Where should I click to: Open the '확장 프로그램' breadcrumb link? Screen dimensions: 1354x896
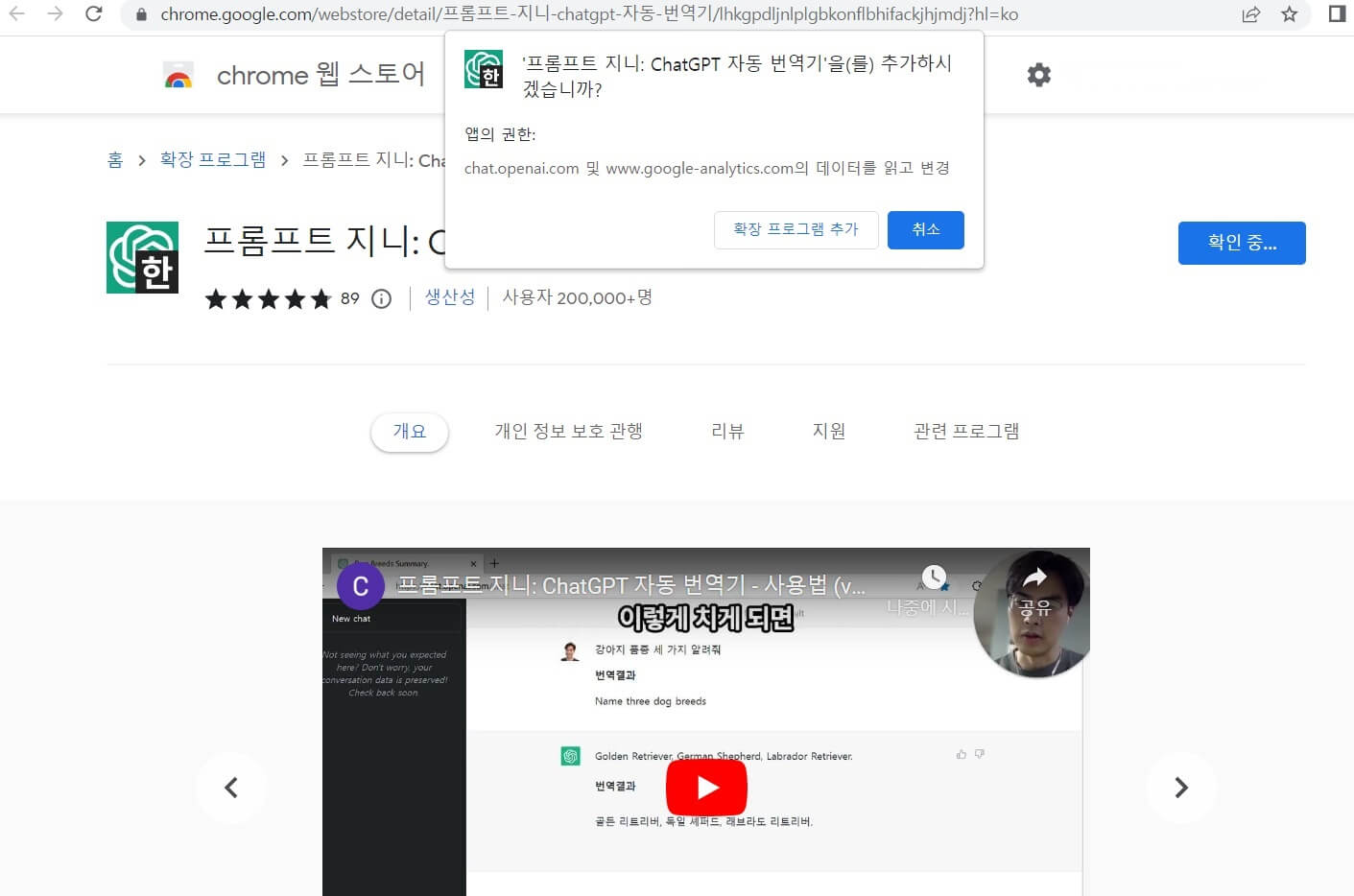(213, 159)
